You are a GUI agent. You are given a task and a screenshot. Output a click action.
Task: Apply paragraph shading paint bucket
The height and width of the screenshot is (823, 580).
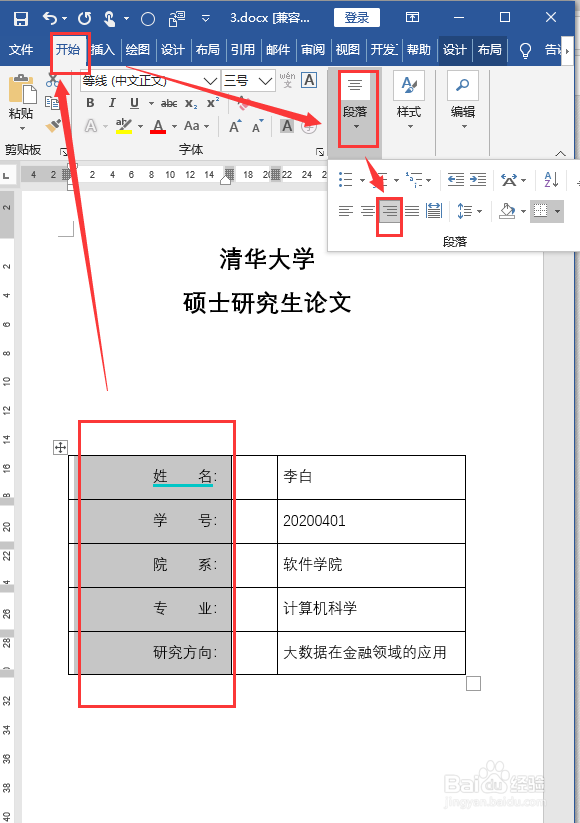[x=507, y=211]
